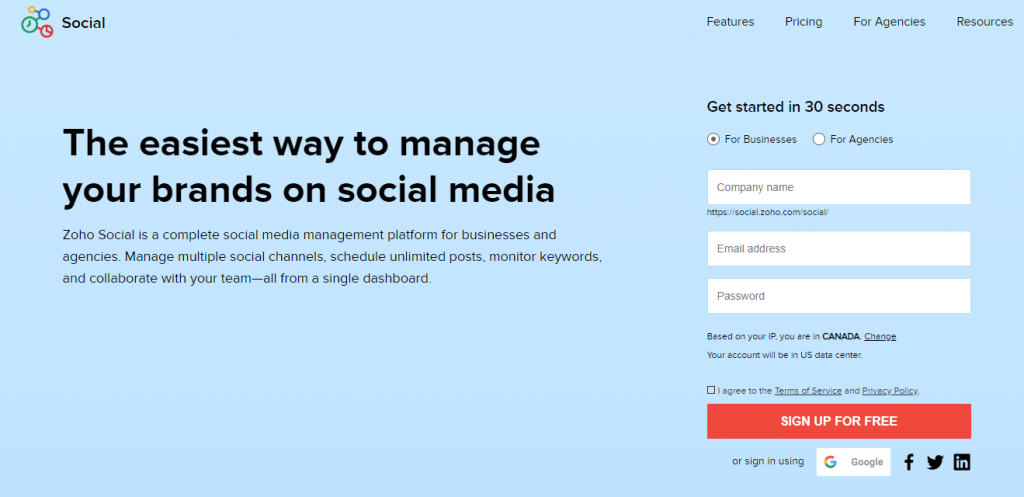Focus the Password field

pyautogui.click(x=839, y=296)
